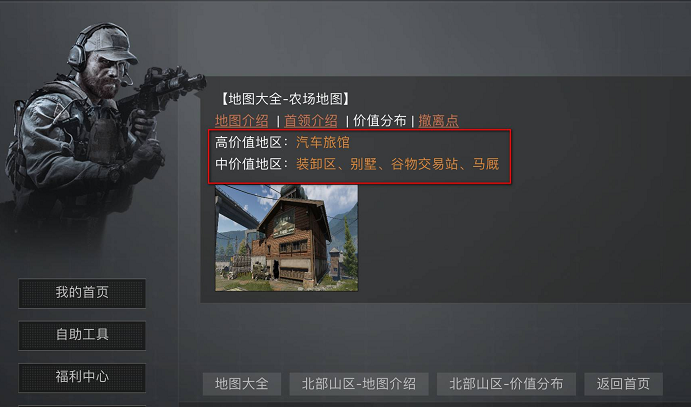Click the 地图大全-农场地图 title heading
The height and width of the screenshot is (407, 691).
click(285, 99)
